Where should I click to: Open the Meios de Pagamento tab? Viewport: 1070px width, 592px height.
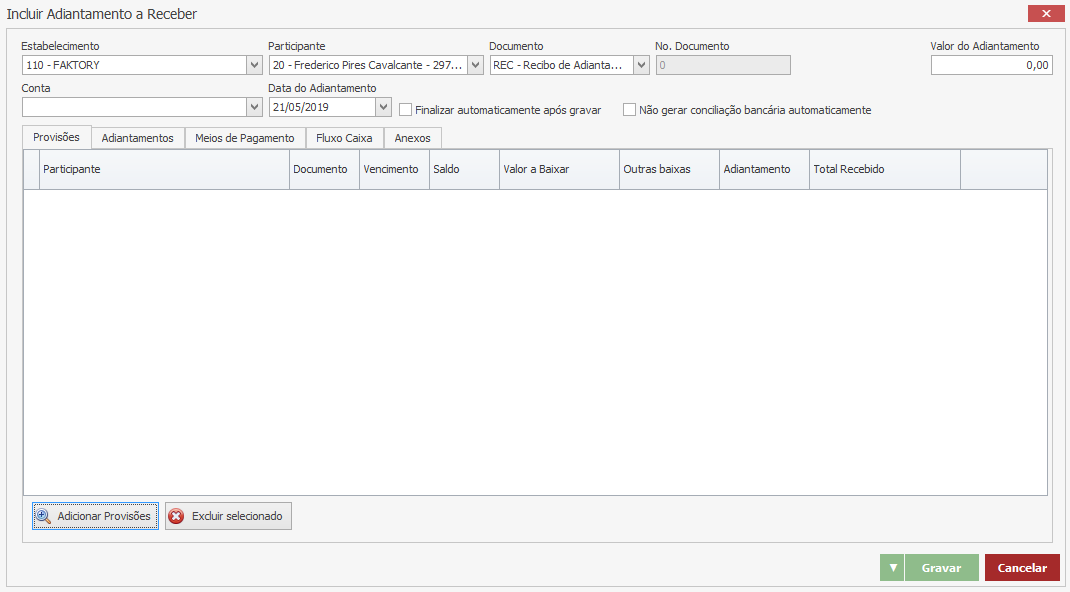(245, 138)
